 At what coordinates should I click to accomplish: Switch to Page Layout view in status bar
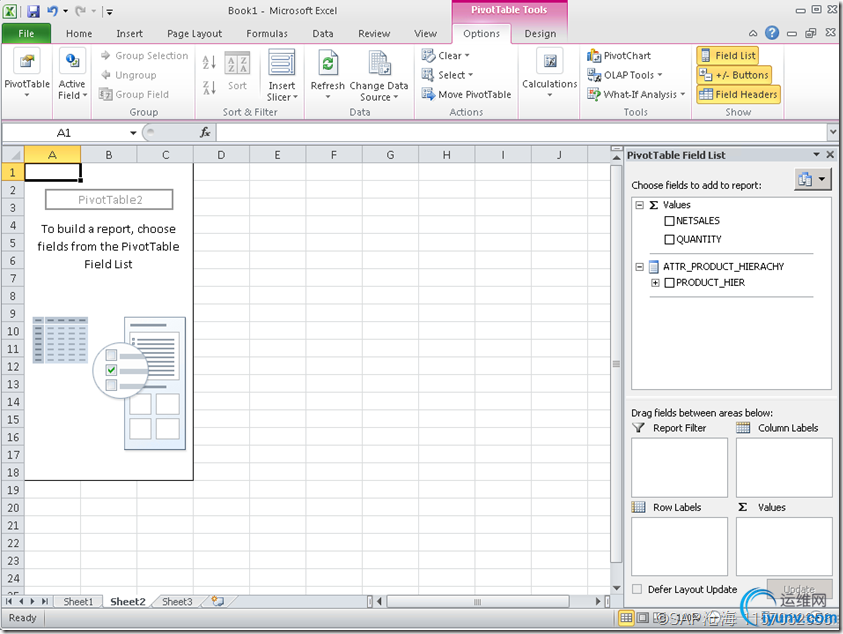pyautogui.click(x=642, y=618)
